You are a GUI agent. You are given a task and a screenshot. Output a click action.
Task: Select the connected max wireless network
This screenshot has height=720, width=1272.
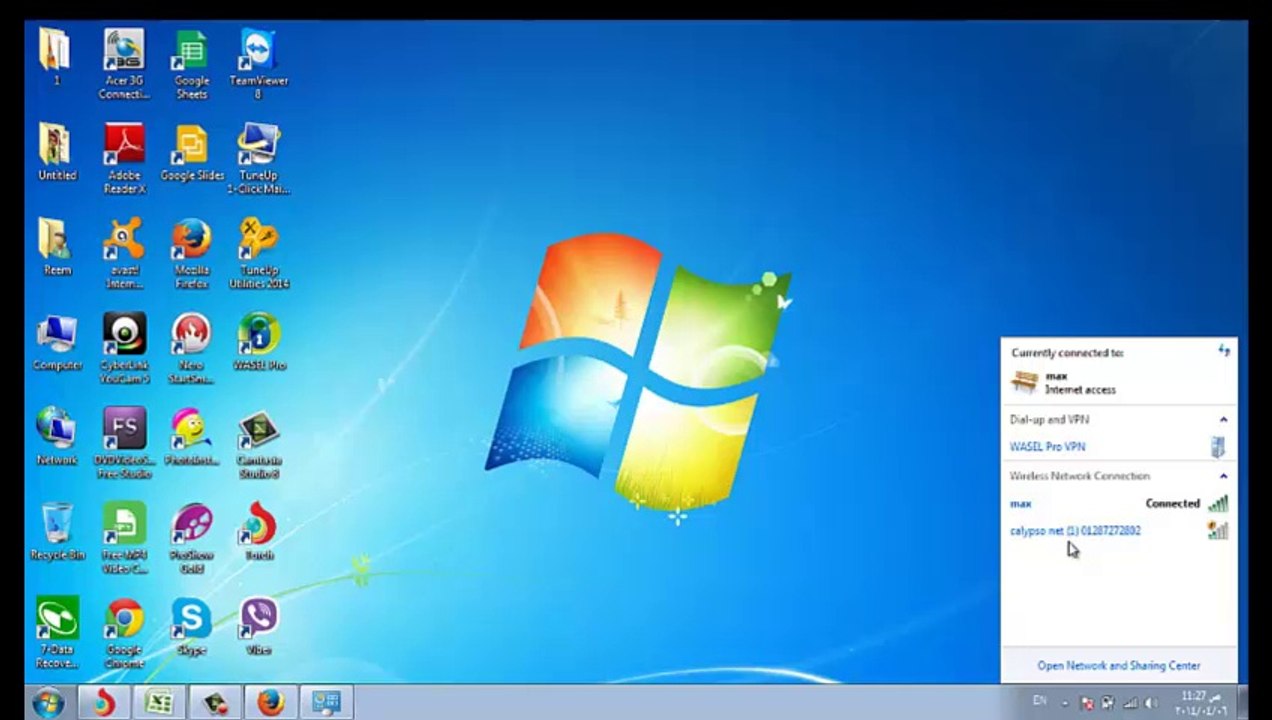1118,504
